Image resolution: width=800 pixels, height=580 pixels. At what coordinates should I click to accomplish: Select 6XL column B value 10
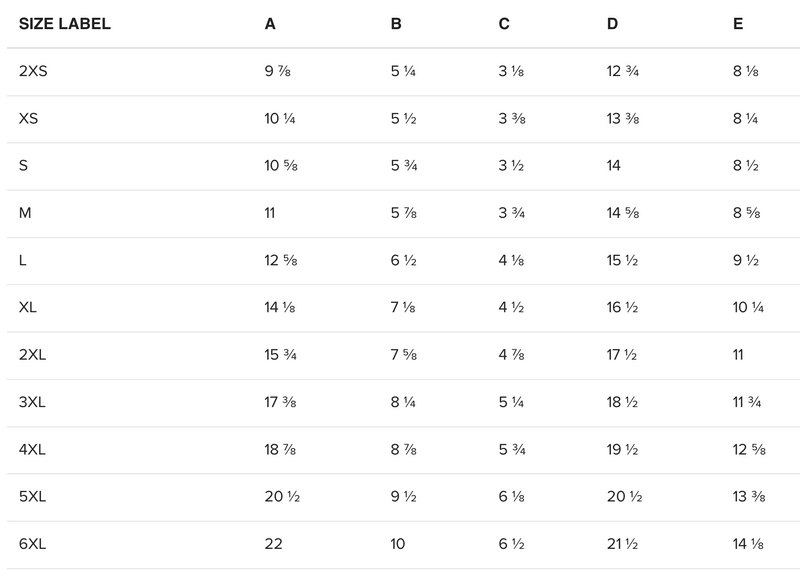click(x=399, y=544)
